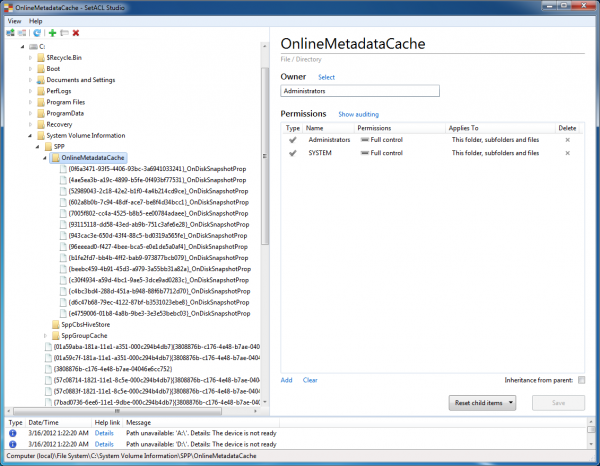600x466 pixels.
Task: Click the Clear permissions link
Action: (310, 380)
